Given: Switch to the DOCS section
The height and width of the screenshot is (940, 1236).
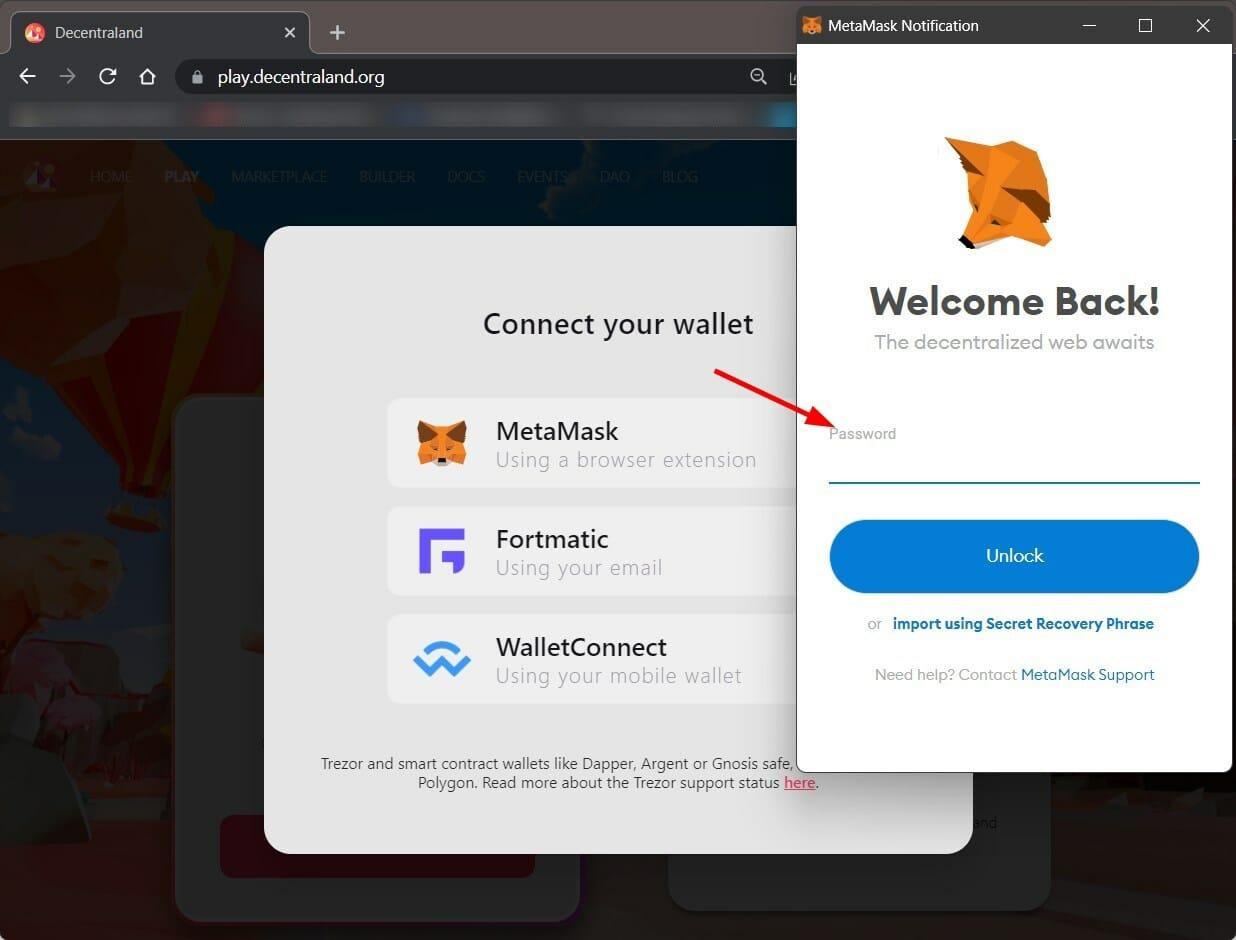Looking at the screenshot, I should pos(465,177).
